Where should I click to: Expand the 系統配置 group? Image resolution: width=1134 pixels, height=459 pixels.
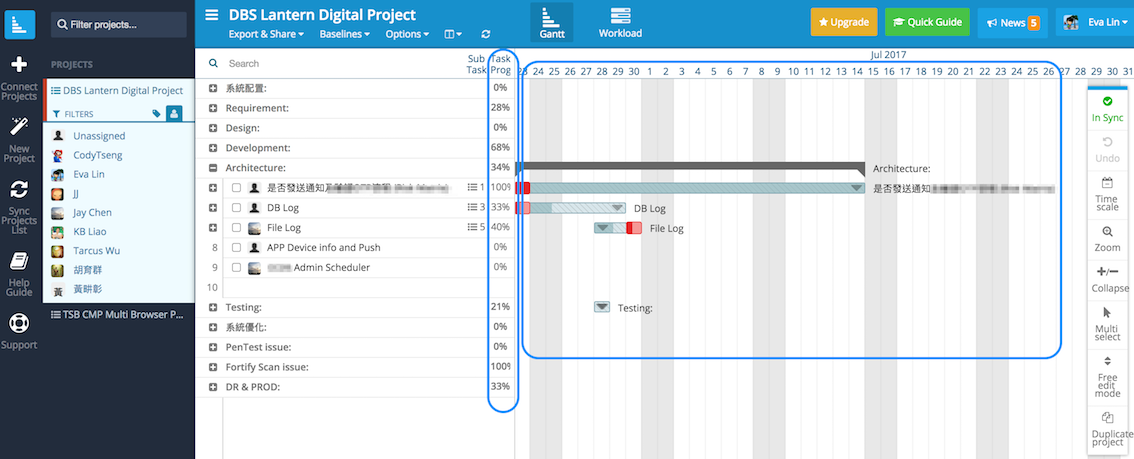point(213,88)
